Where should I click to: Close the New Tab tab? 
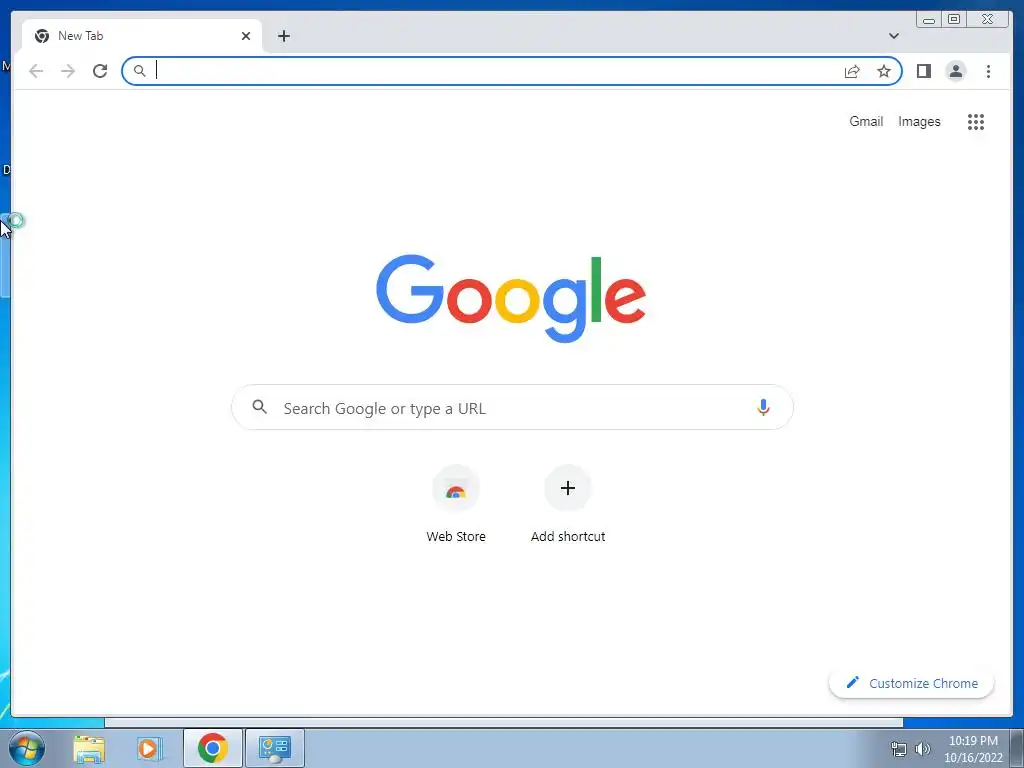coord(246,36)
